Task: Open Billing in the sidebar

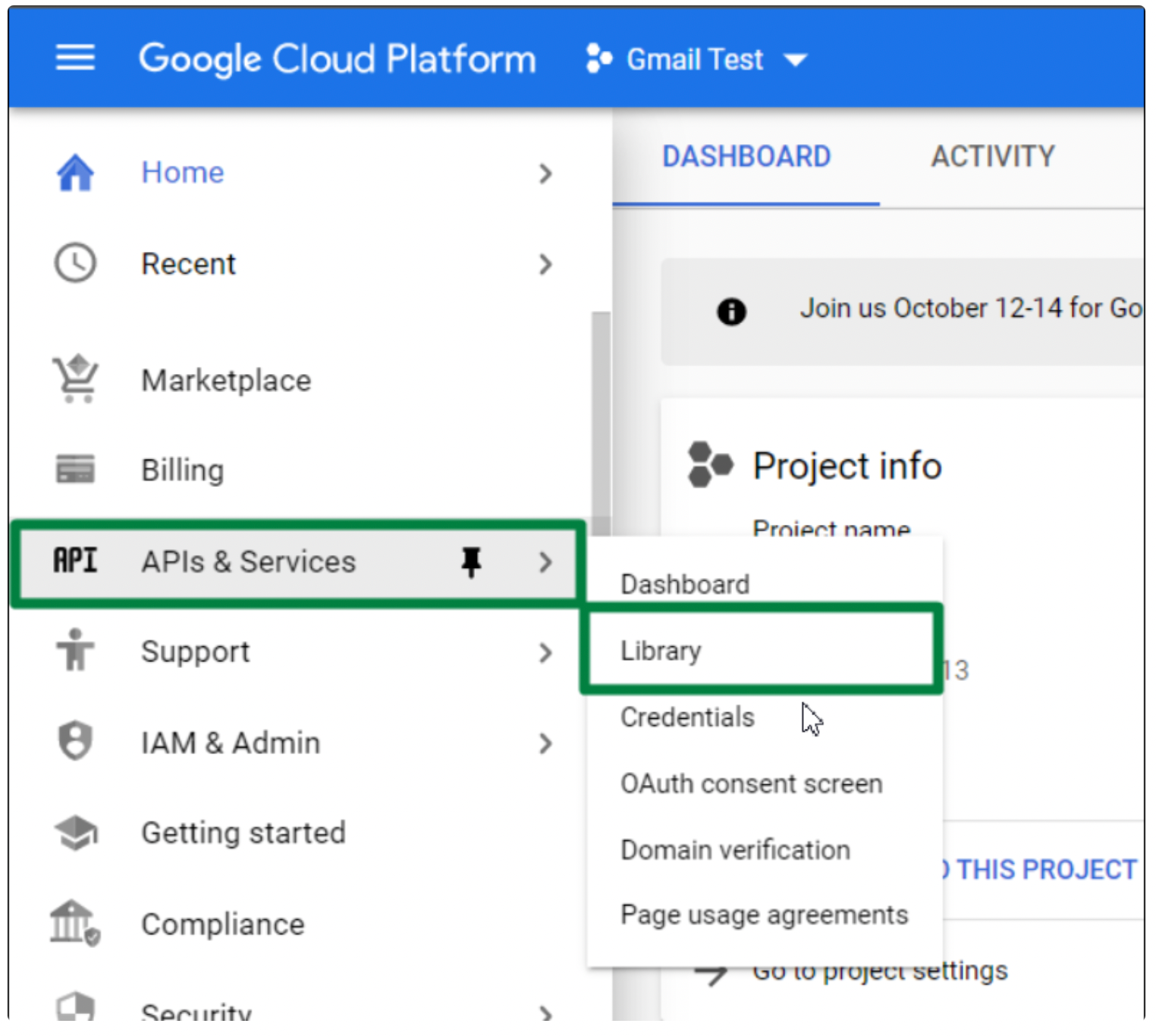Action: point(182,469)
